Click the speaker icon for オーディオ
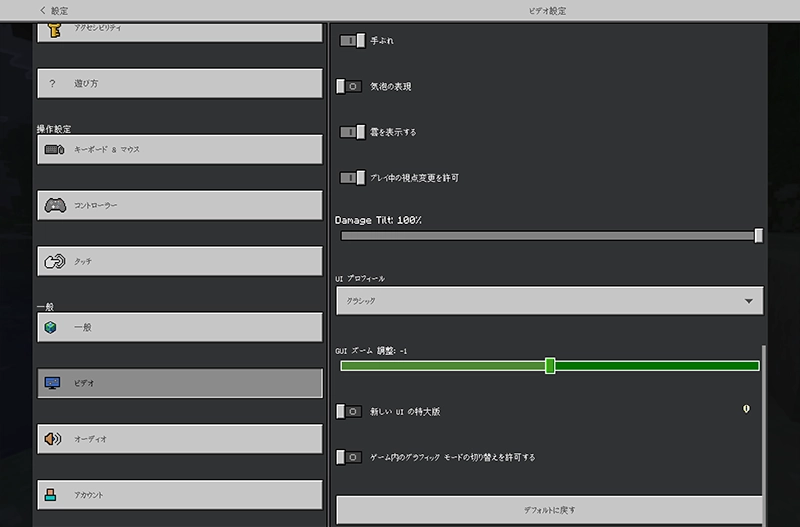 coord(53,439)
